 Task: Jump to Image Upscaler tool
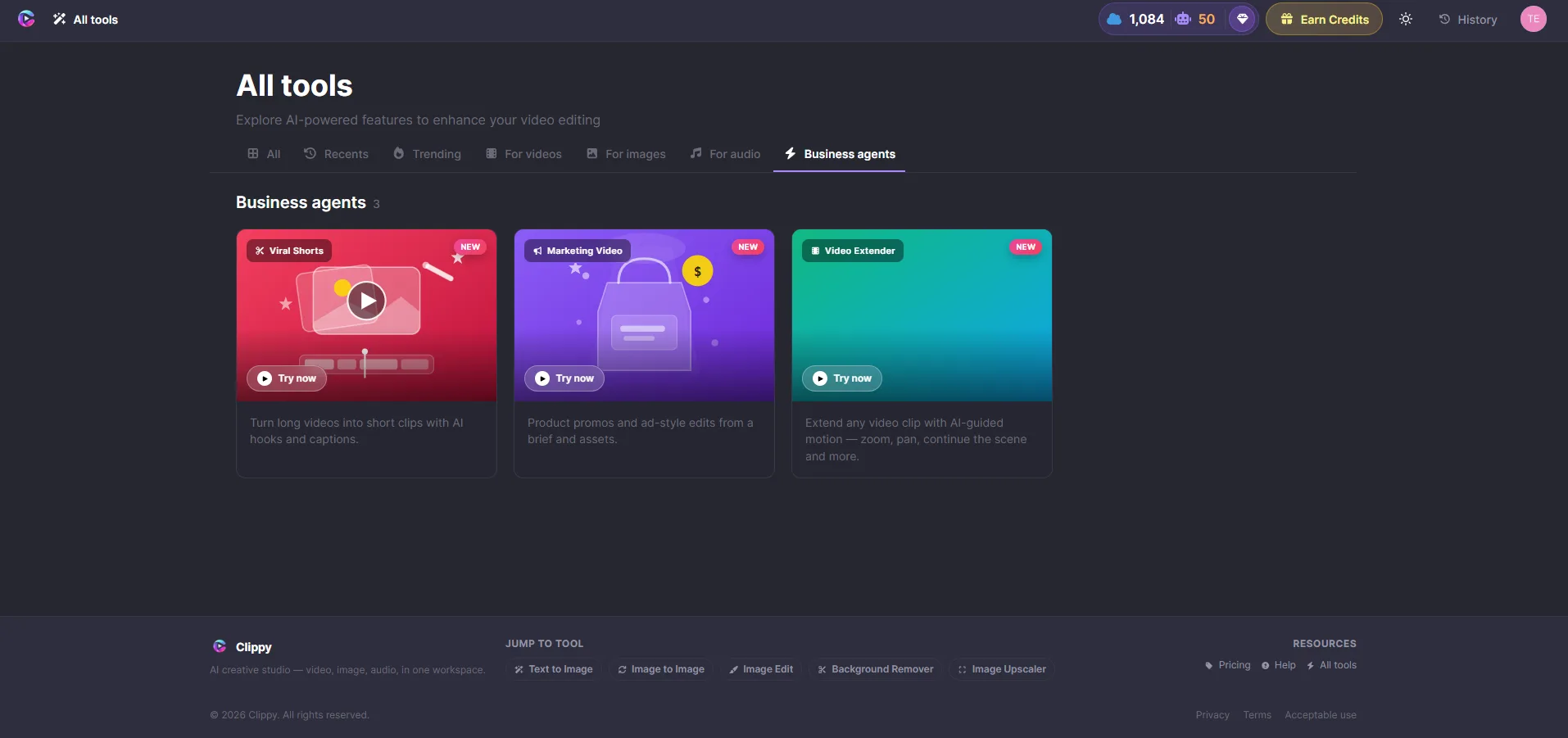tap(1002, 669)
